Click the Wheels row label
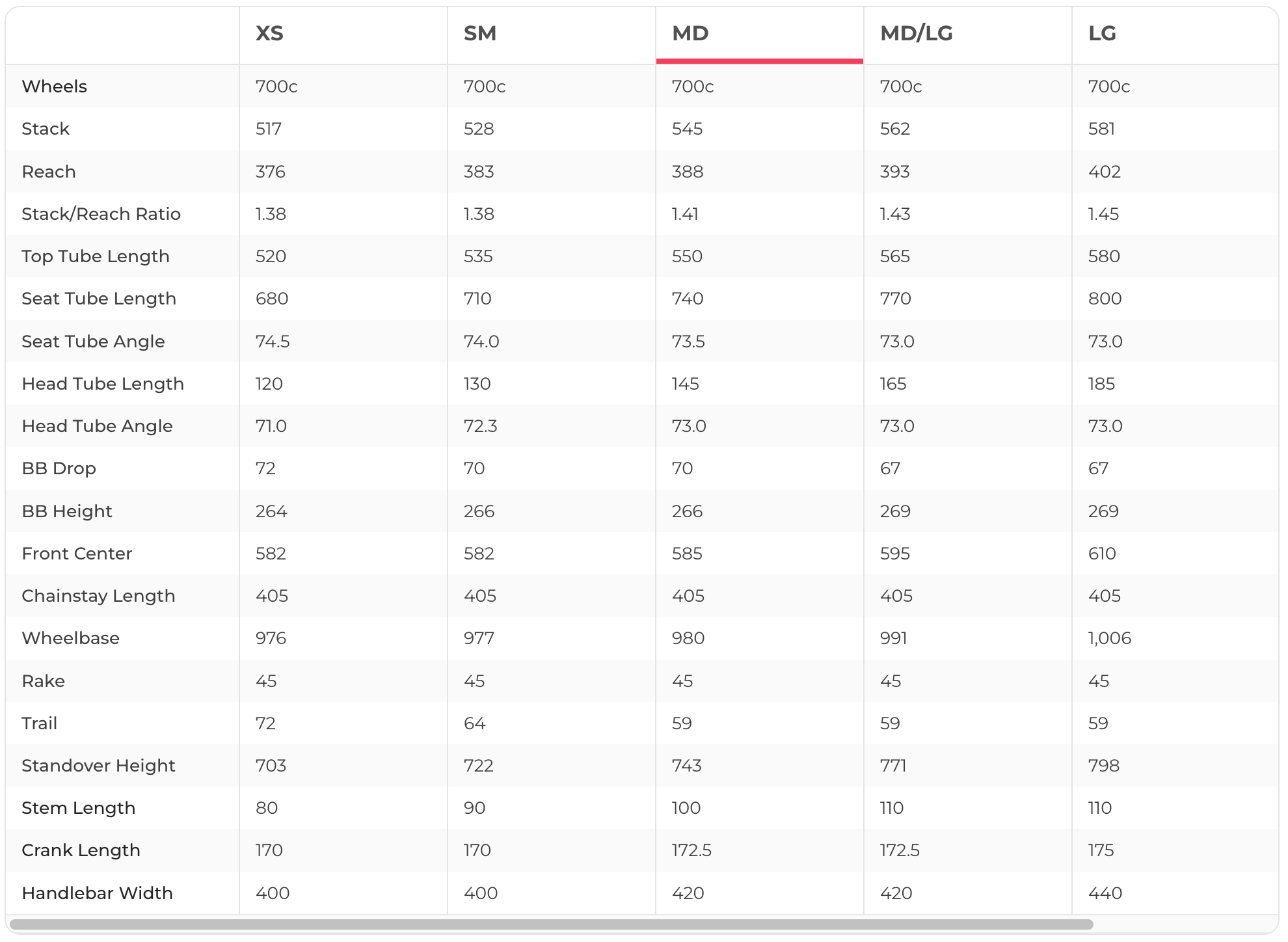Viewport: 1288px width, 942px height. tap(54, 87)
